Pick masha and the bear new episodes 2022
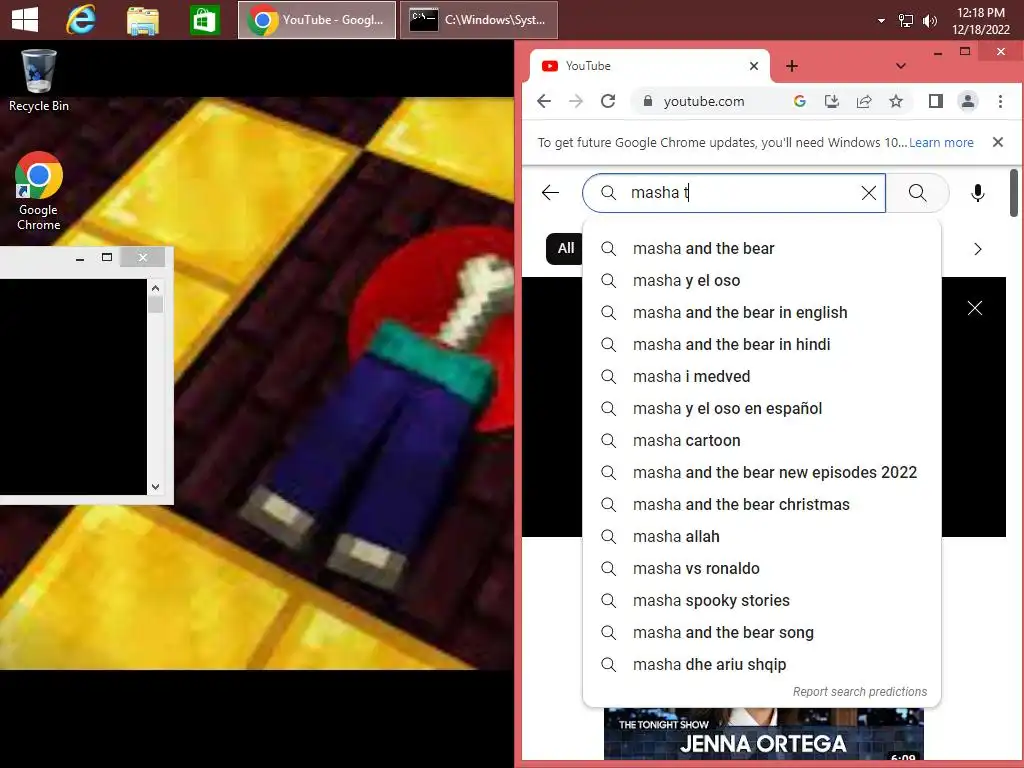 click(x=761, y=472)
